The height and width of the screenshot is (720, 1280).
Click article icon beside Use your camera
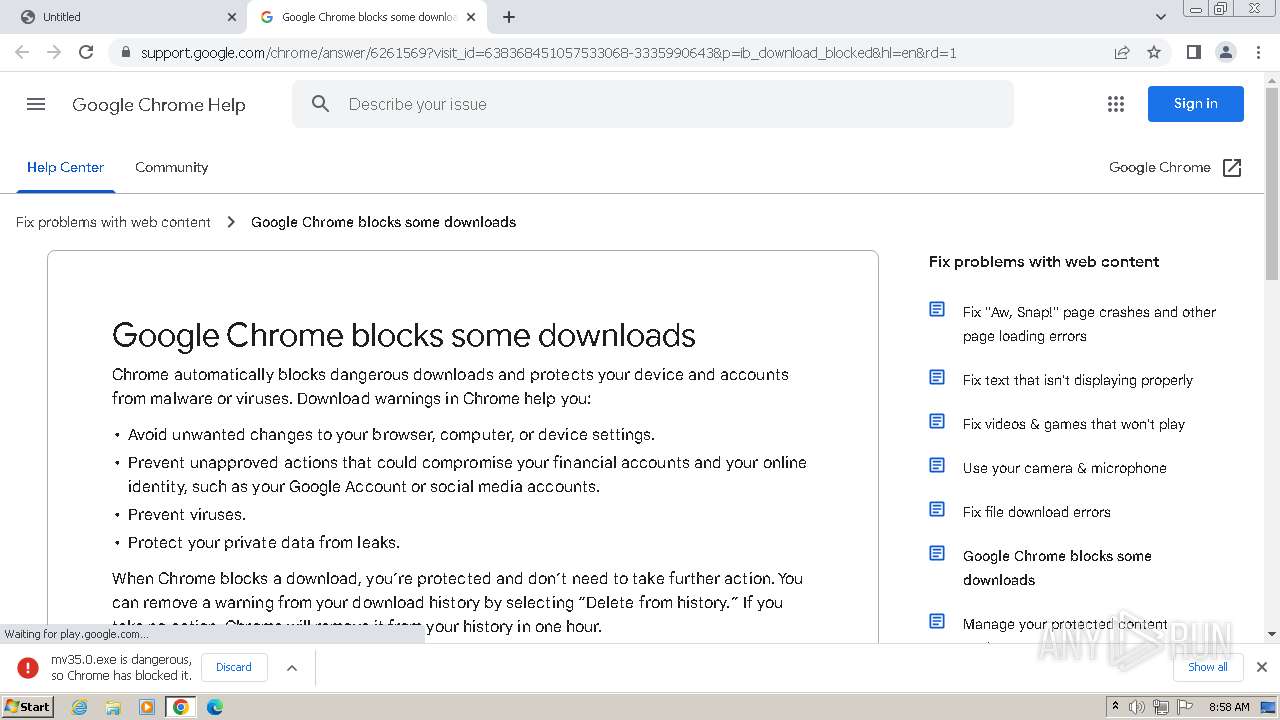coord(937,465)
